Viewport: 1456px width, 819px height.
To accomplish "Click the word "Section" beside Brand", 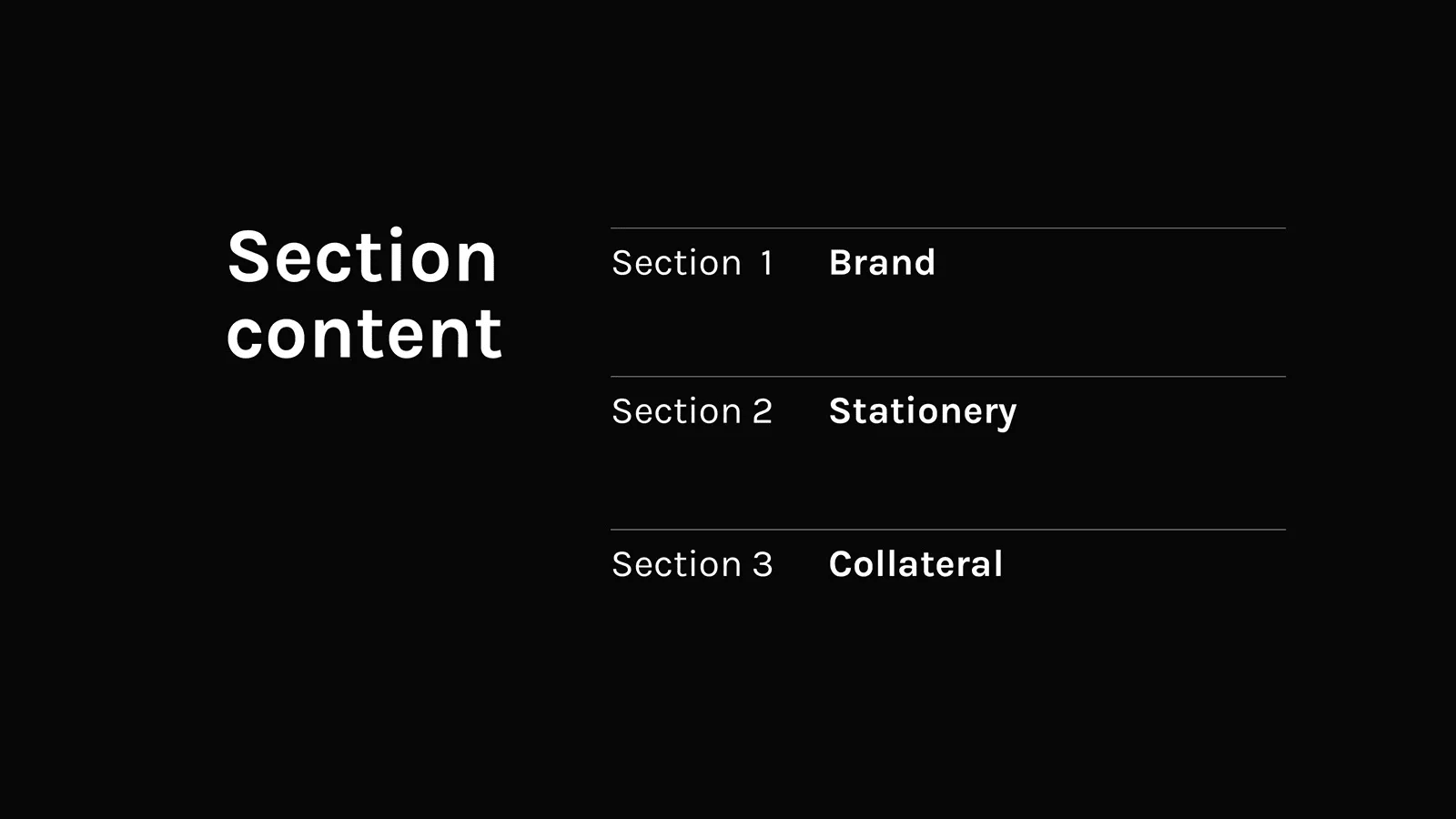I will (676, 263).
